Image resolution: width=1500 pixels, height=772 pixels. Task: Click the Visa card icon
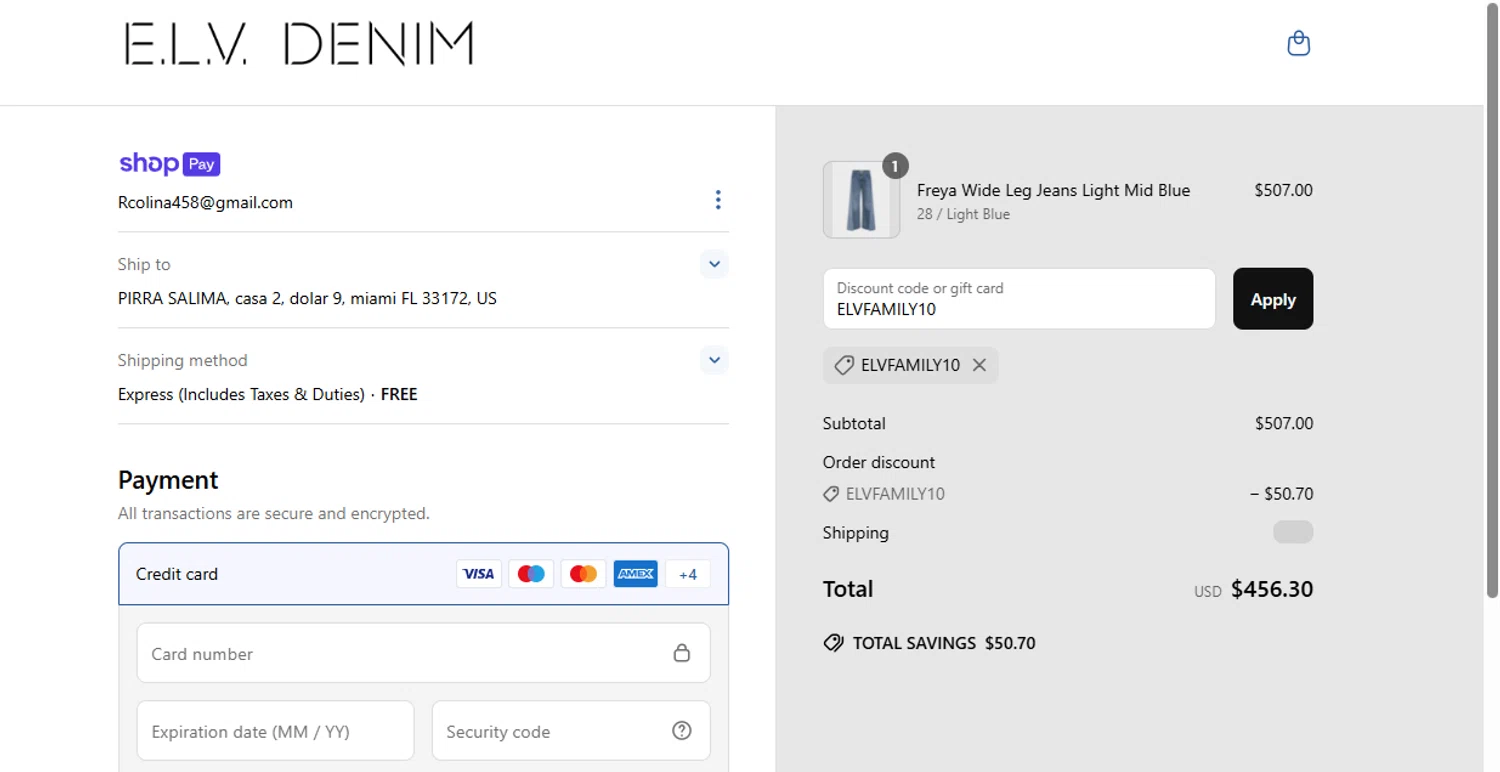(x=479, y=574)
